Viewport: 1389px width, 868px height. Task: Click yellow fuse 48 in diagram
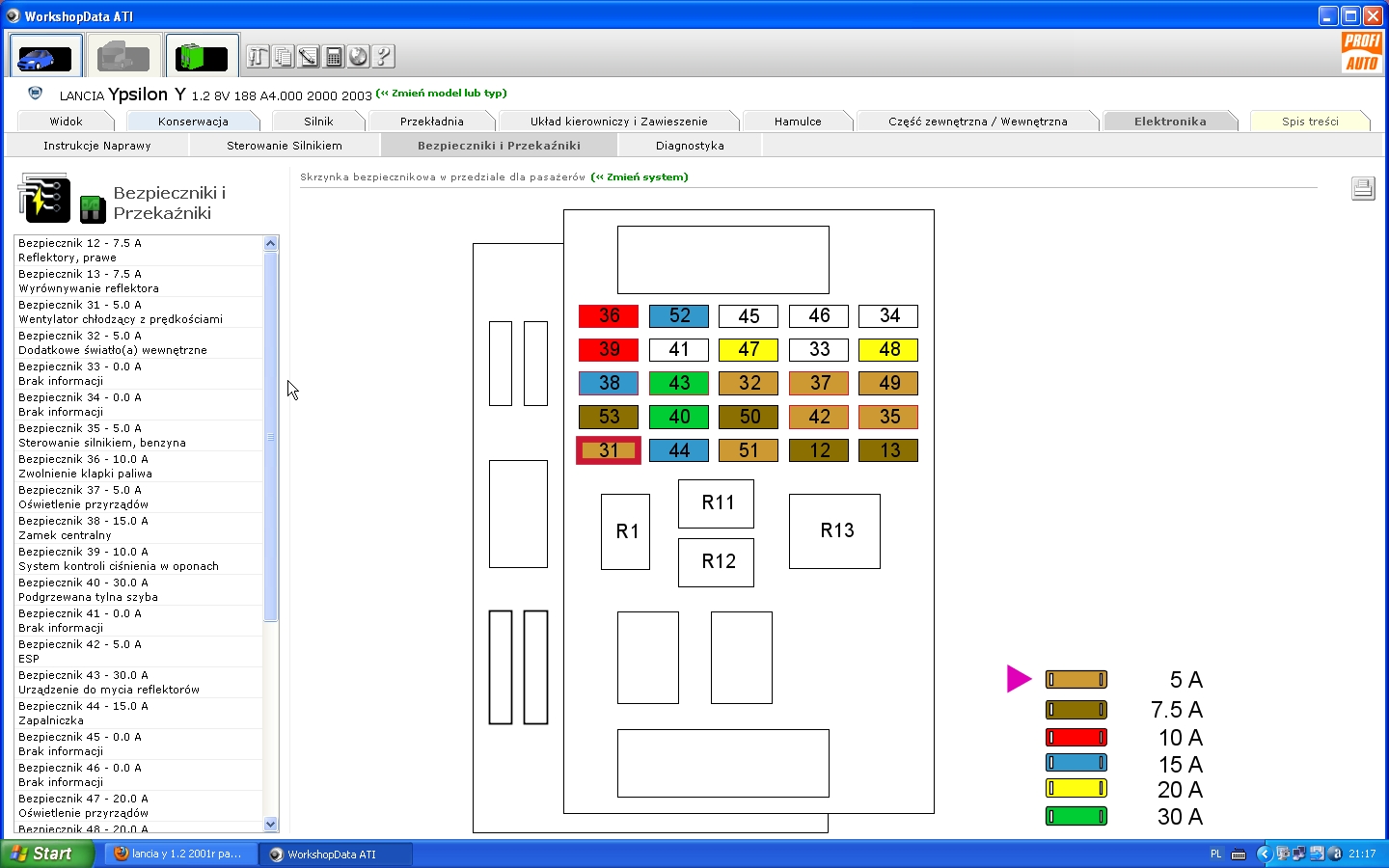coord(889,350)
